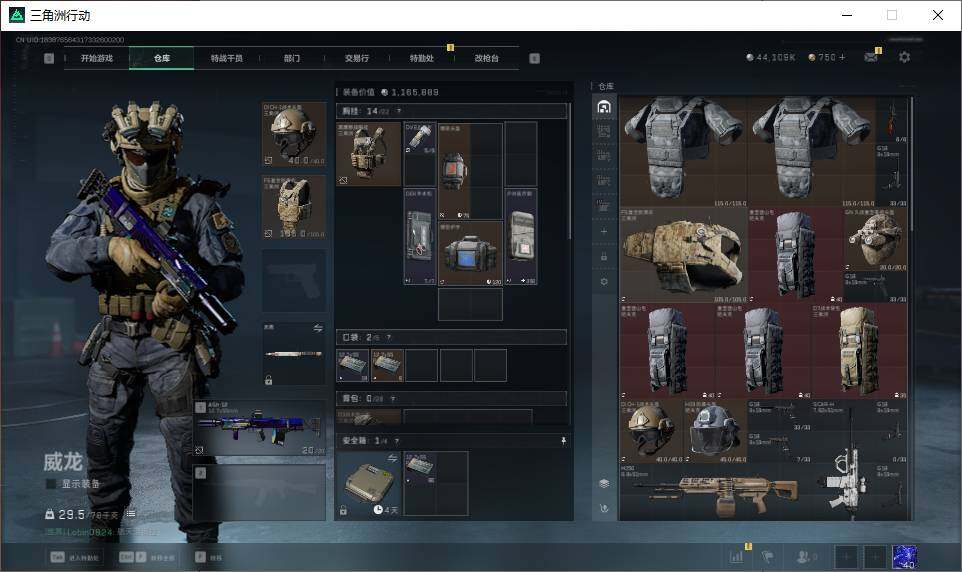Select the ASh-12 primary weapon slot
Screen dimensions: 962x572
(x=260, y=428)
